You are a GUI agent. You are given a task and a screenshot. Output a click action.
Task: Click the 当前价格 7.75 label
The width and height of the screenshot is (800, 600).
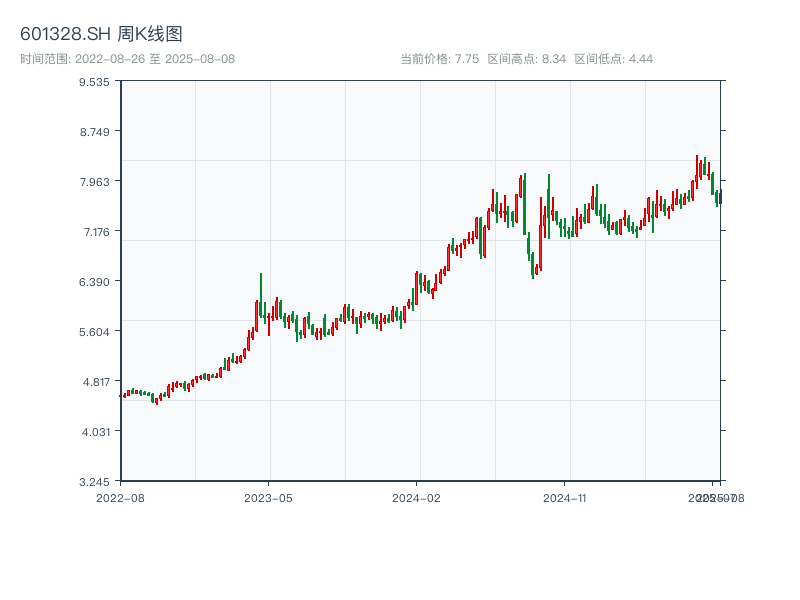pyautogui.click(x=440, y=59)
